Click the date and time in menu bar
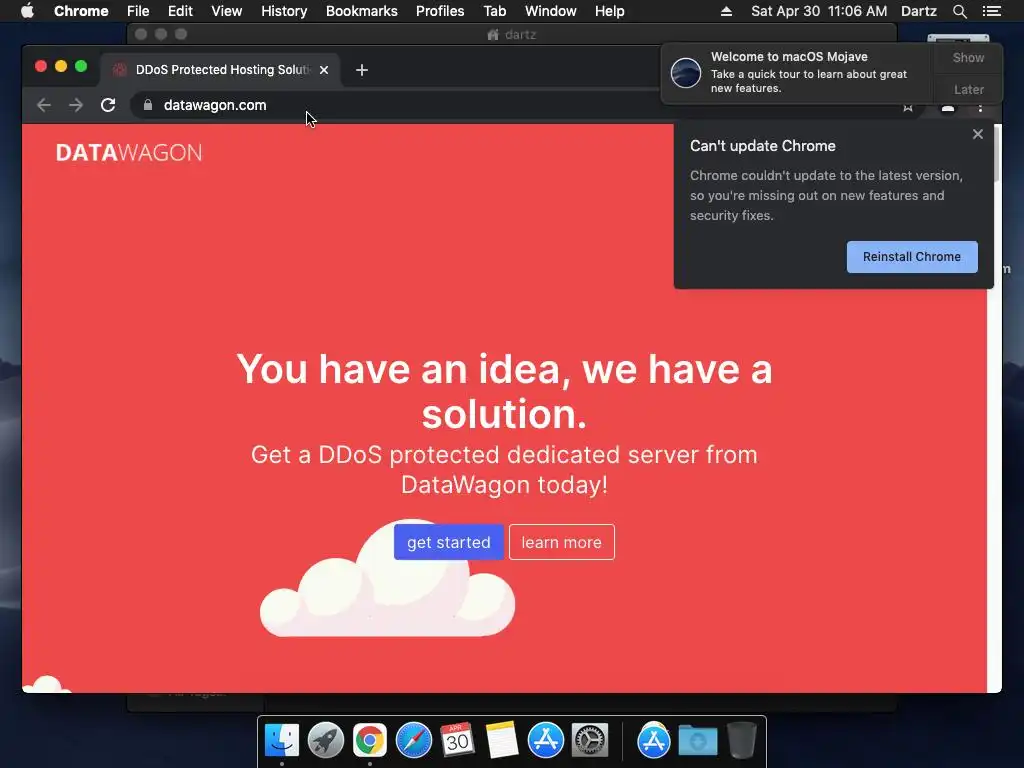 pos(819,11)
